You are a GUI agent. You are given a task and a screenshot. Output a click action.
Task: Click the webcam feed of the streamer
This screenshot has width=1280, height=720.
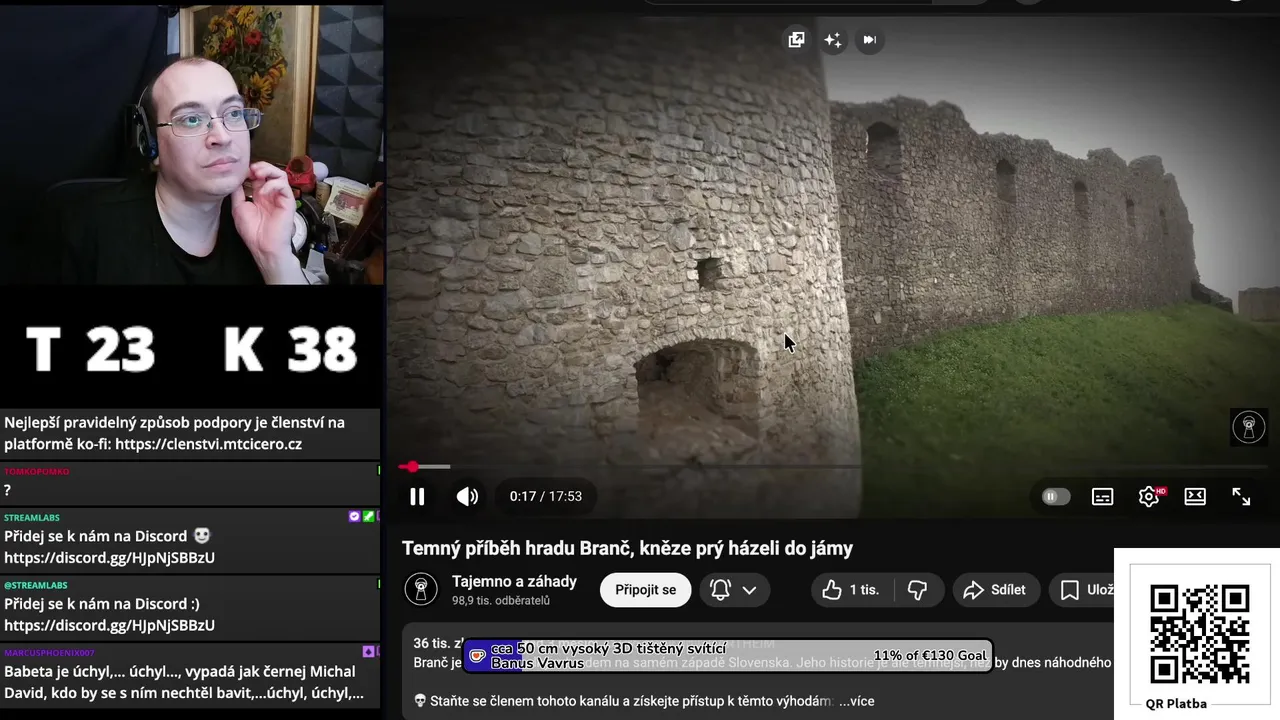pyautogui.click(x=191, y=145)
